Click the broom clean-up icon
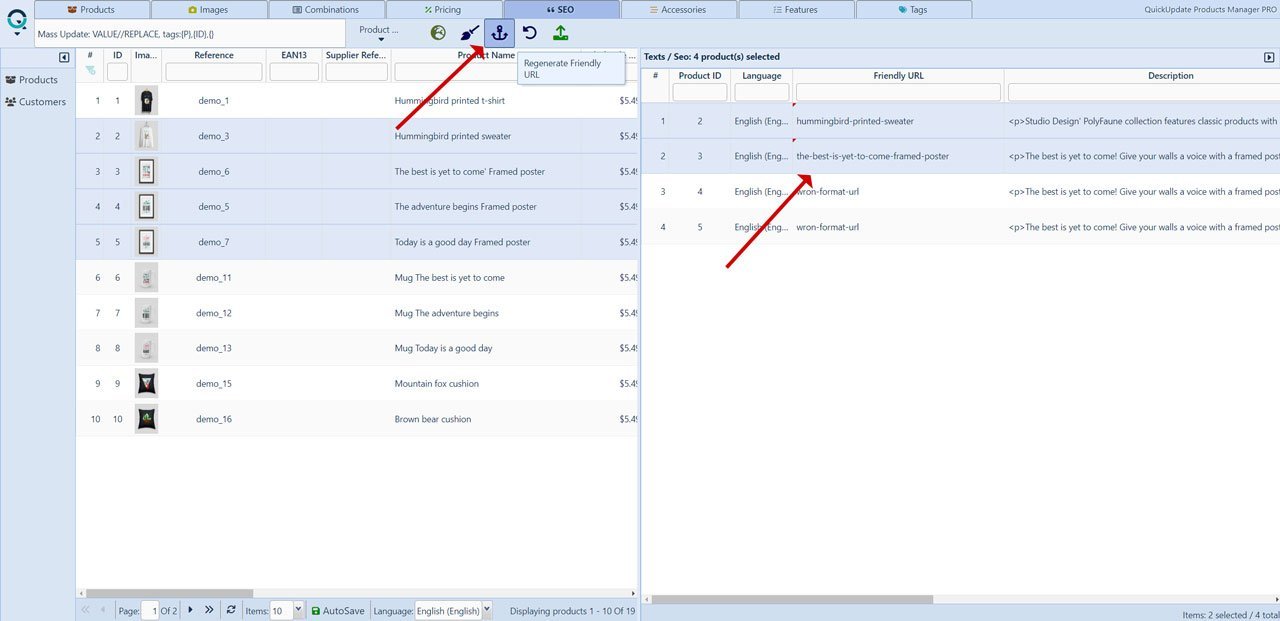This screenshot has width=1280, height=621. coord(469,33)
